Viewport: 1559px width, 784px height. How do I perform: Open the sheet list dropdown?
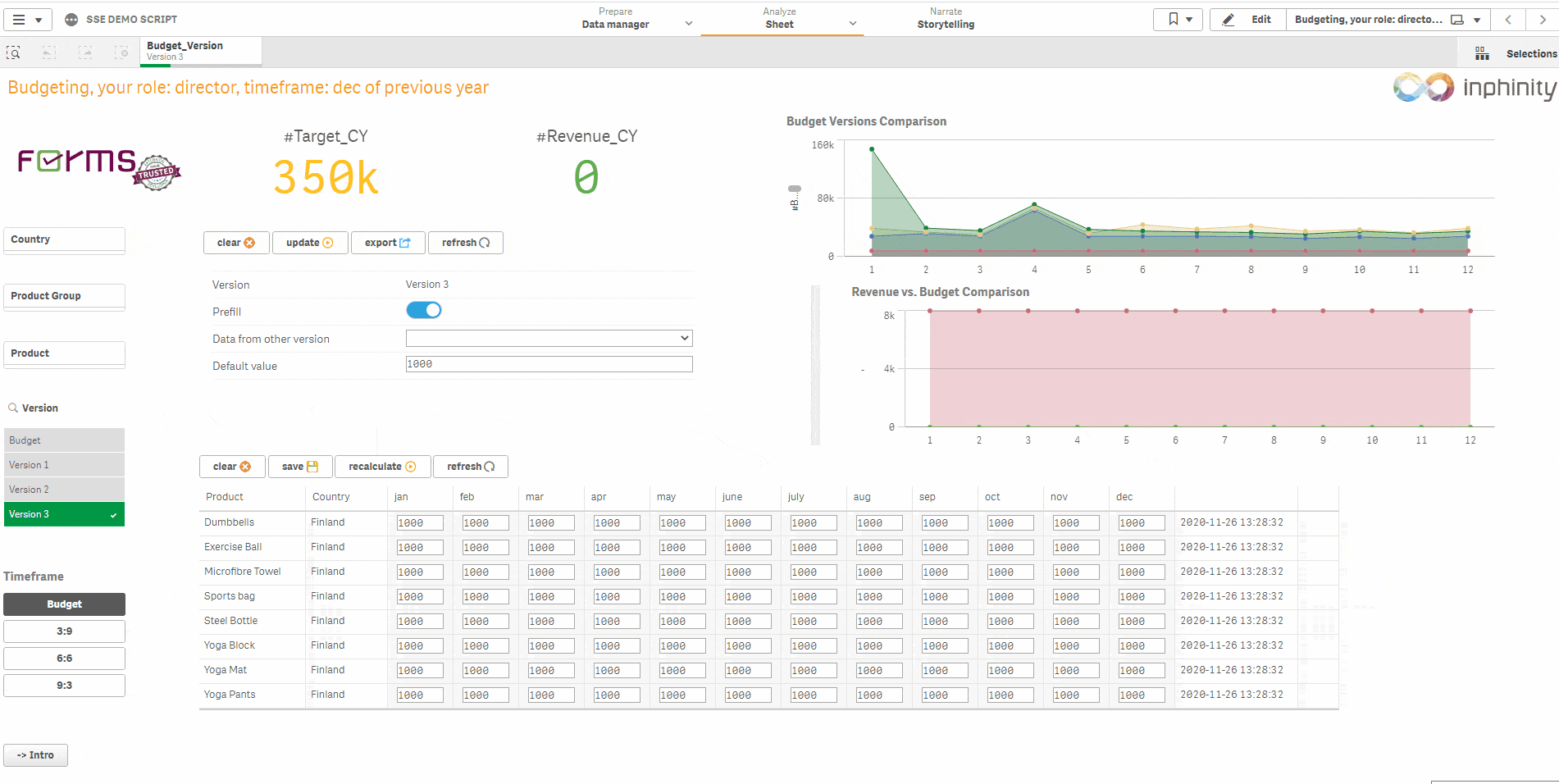[1387, 20]
